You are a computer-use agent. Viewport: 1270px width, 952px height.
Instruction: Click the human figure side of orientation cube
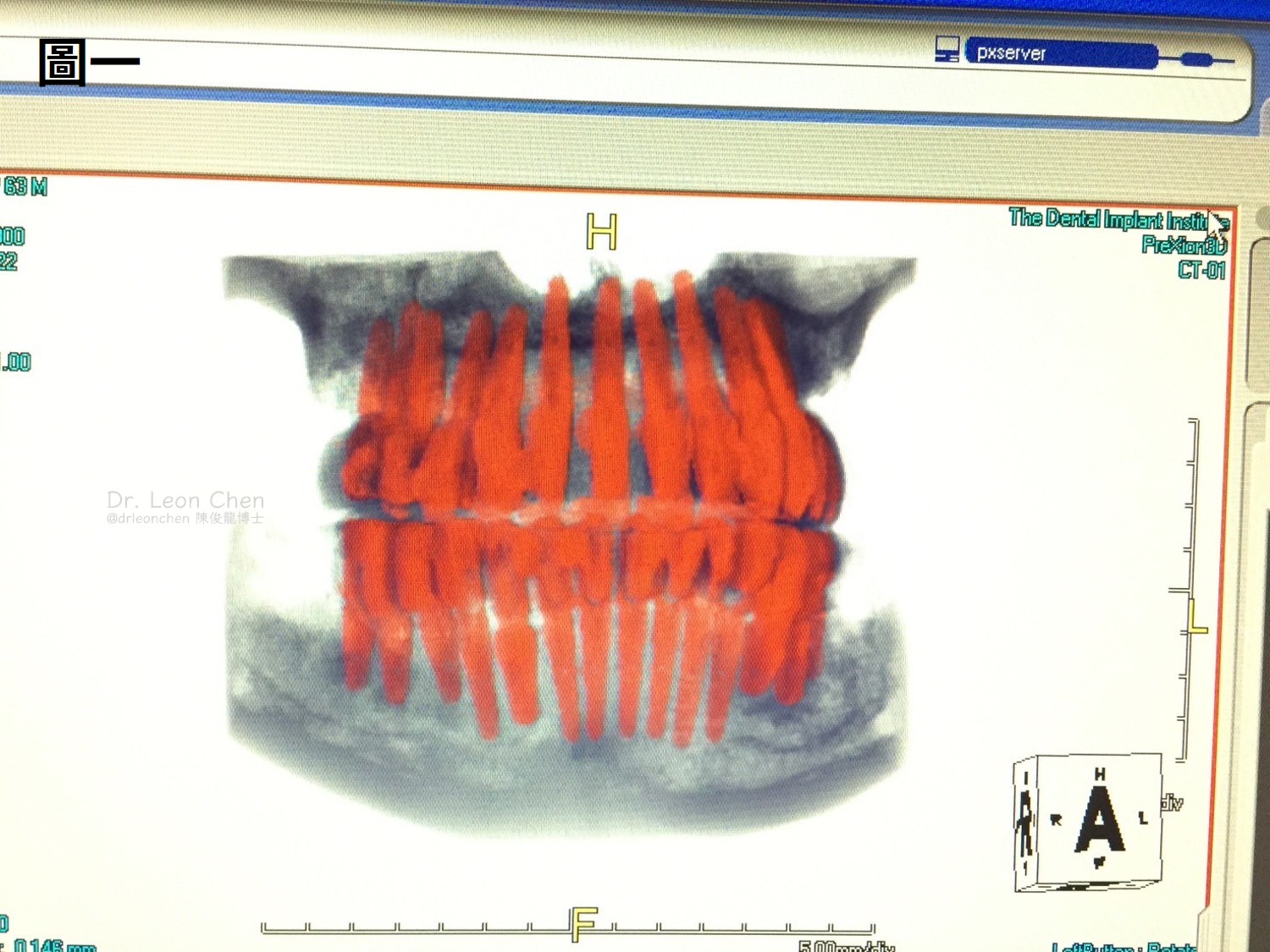pyautogui.click(x=1025, y=822)
